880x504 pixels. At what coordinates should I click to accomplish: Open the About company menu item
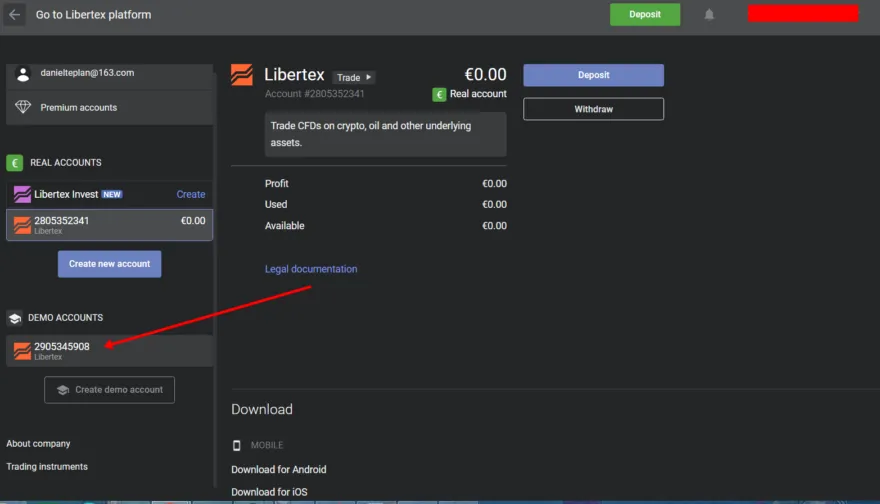38,443
